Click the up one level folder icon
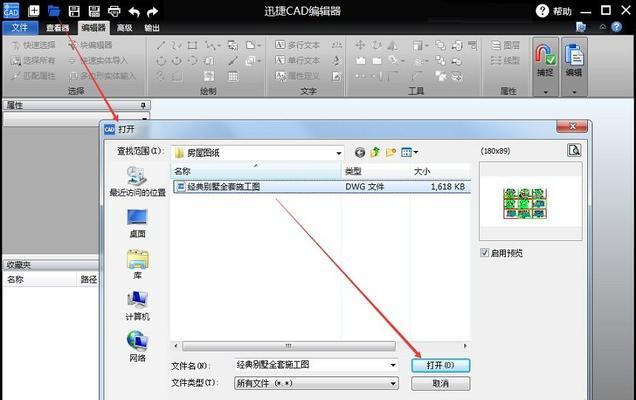 [375, 153]
